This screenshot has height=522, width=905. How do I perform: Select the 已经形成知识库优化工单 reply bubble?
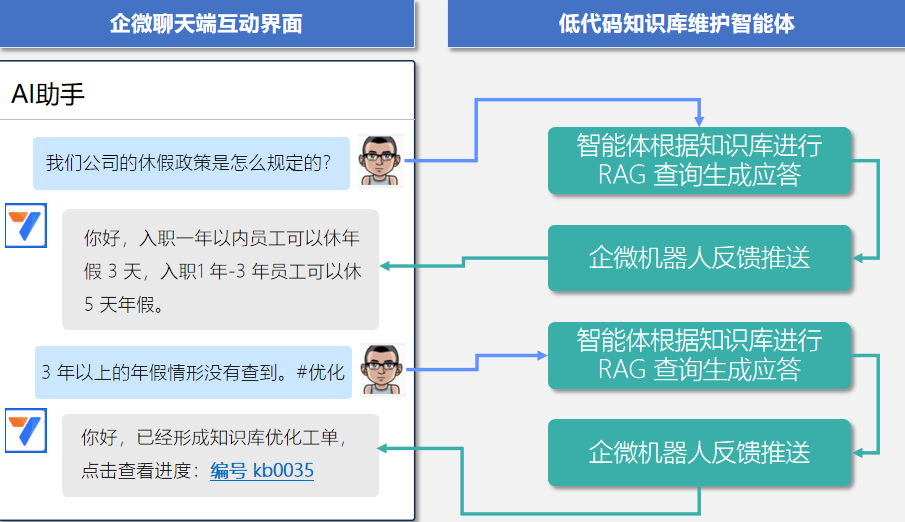pos(220,455)
